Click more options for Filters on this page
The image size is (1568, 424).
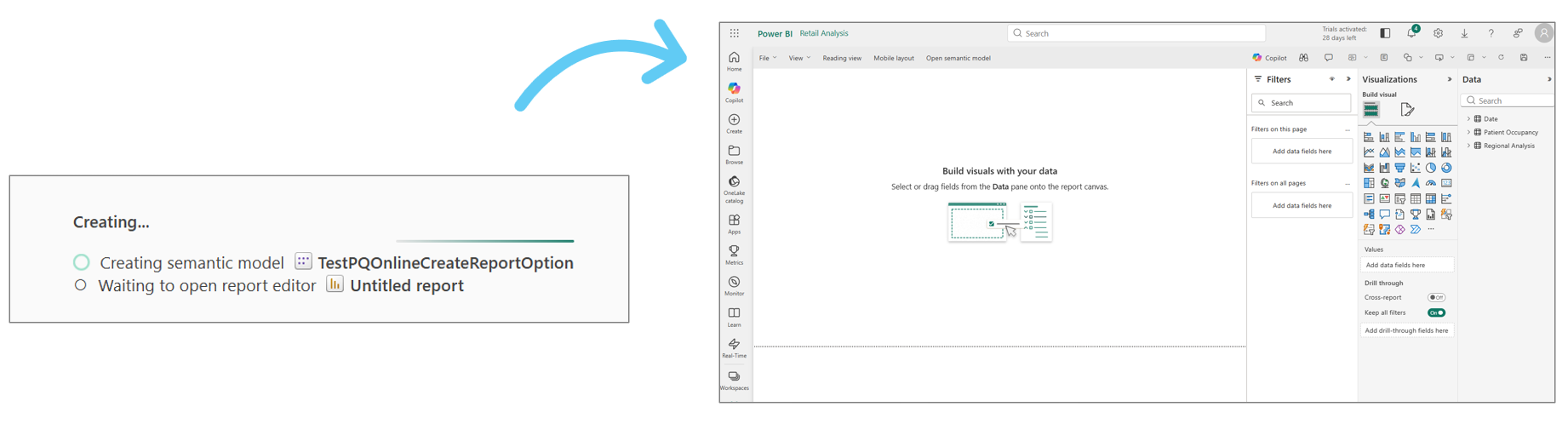point(1348,129)
